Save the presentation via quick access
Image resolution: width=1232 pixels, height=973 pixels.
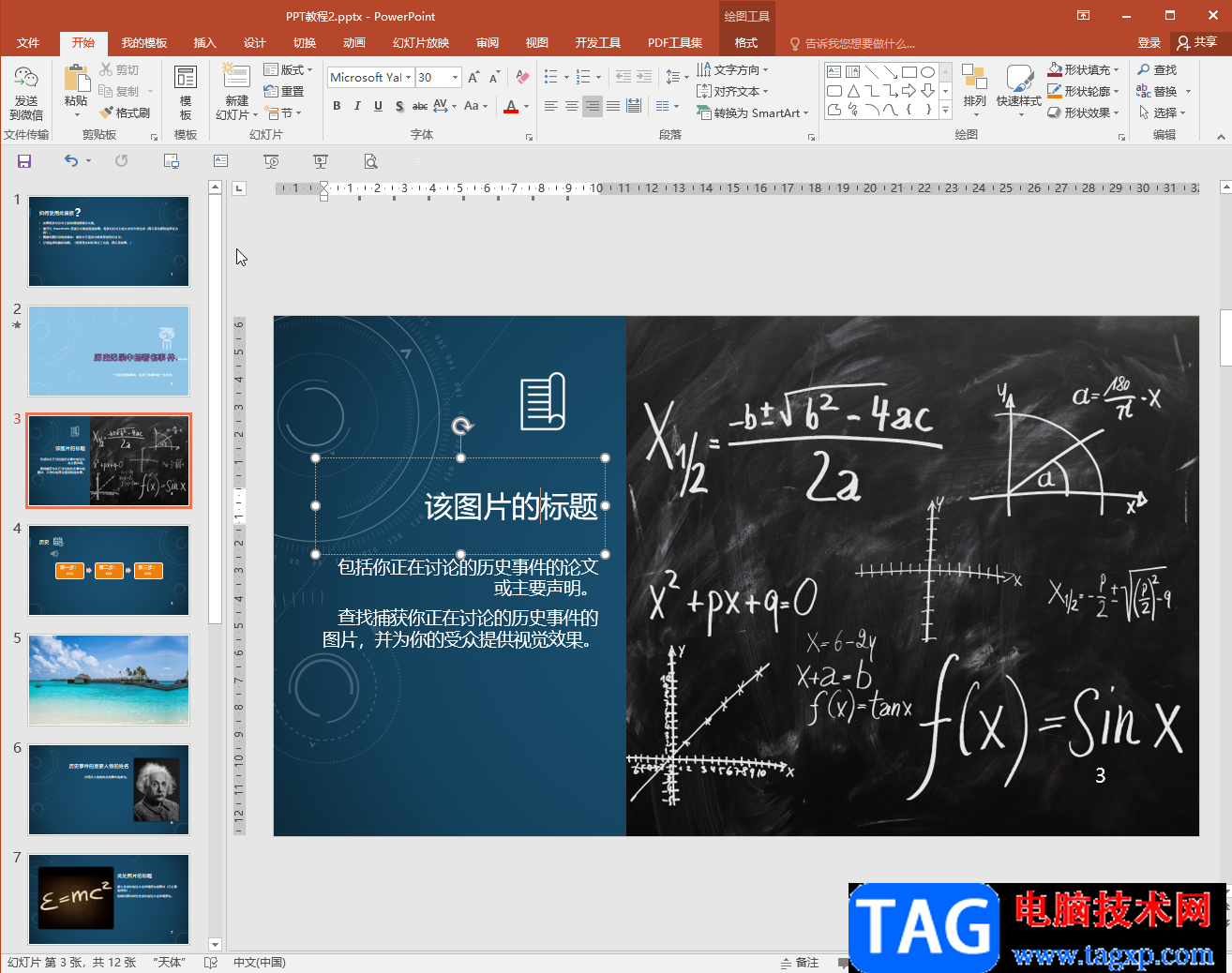pyautogui.click(x=24, y=161)
